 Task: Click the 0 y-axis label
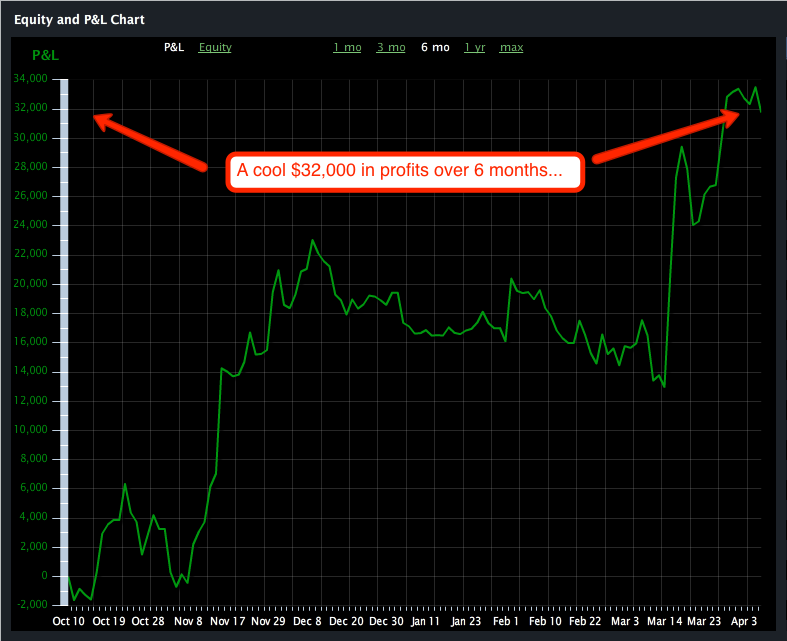pos(44,575)
